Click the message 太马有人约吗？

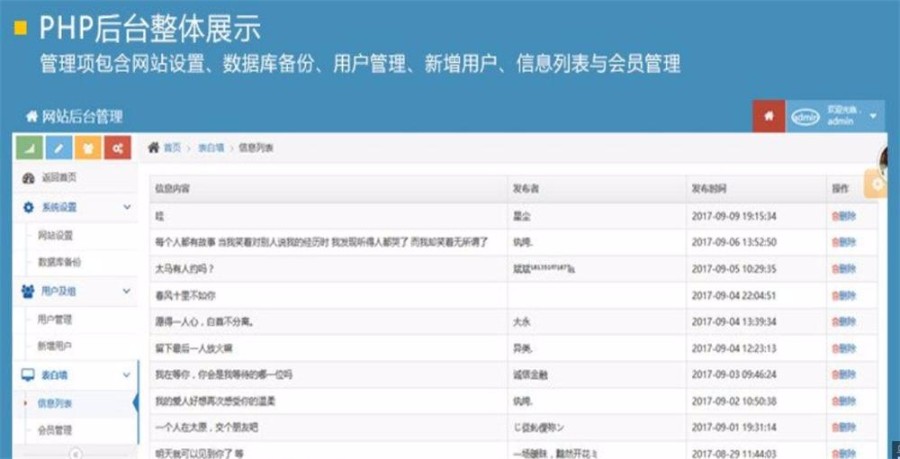pyautogui.click(x=185, y=269)
